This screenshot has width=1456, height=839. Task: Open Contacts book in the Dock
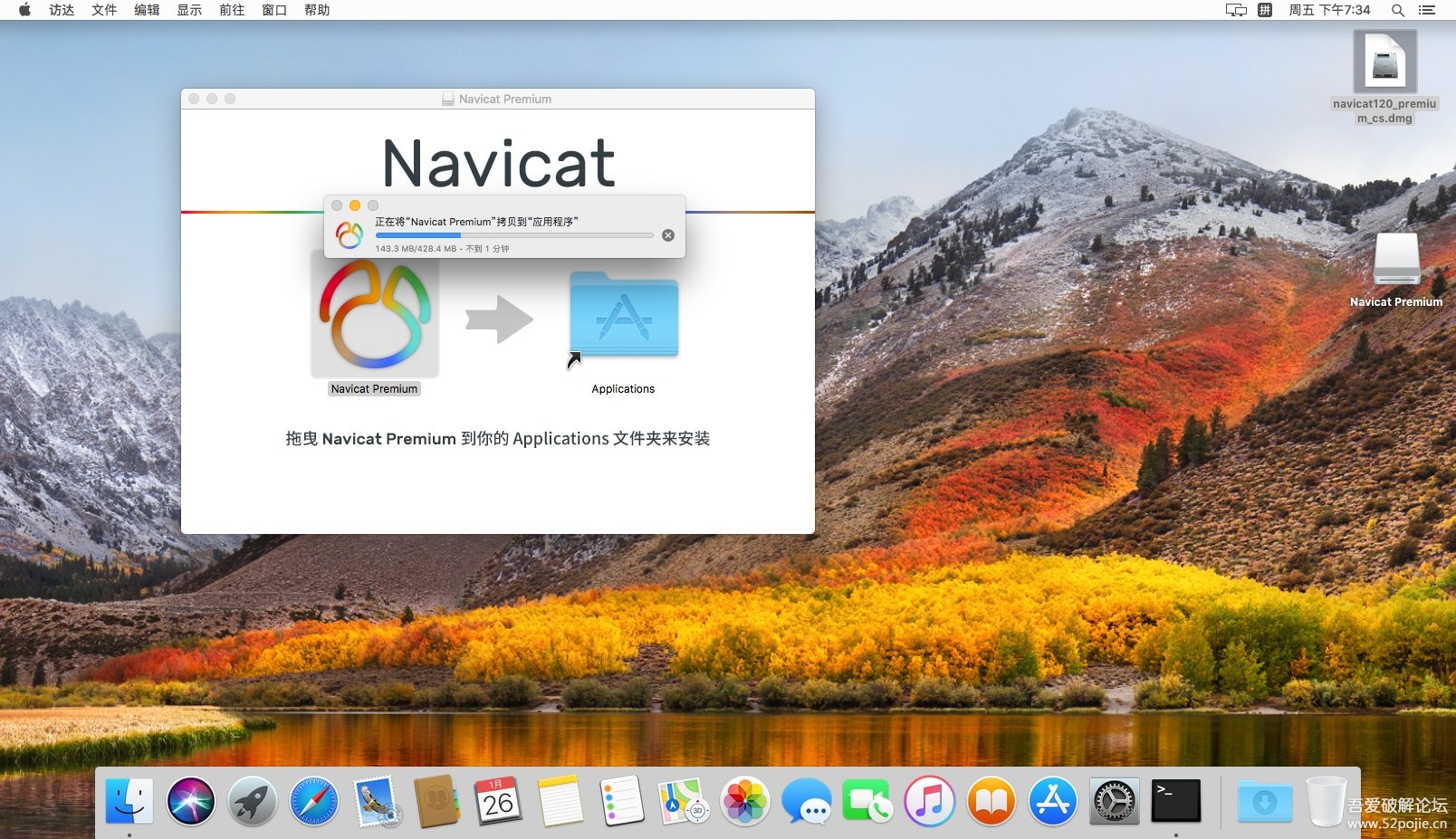(437, 801)
